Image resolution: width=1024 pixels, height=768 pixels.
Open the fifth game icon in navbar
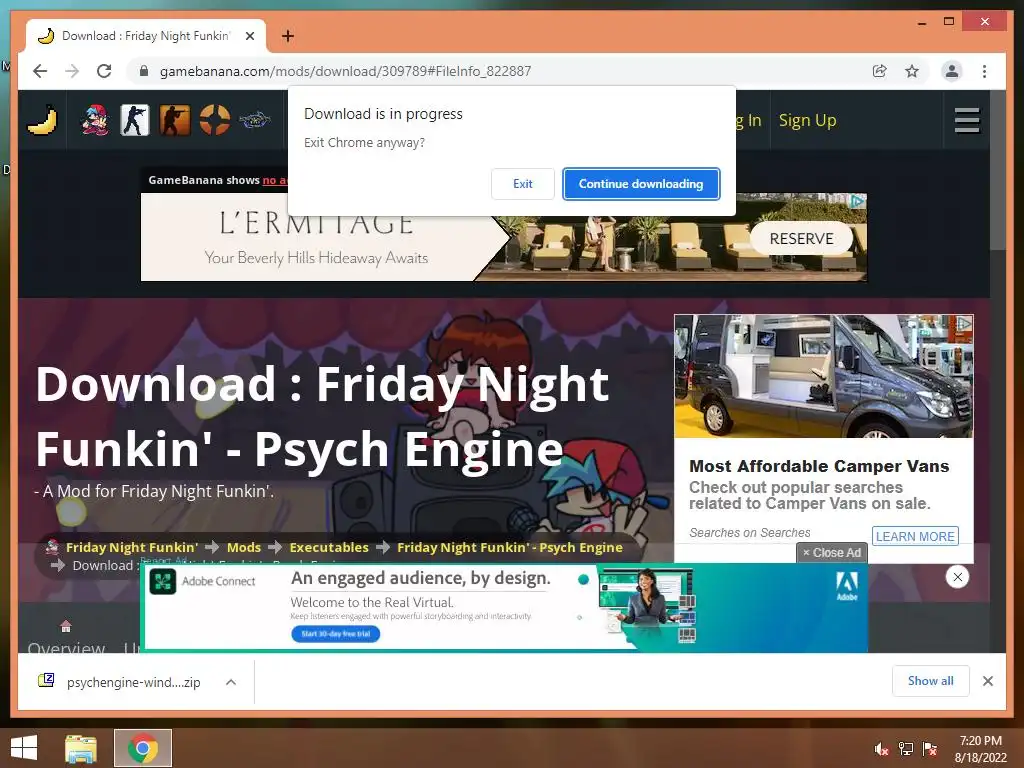[255, 120]
